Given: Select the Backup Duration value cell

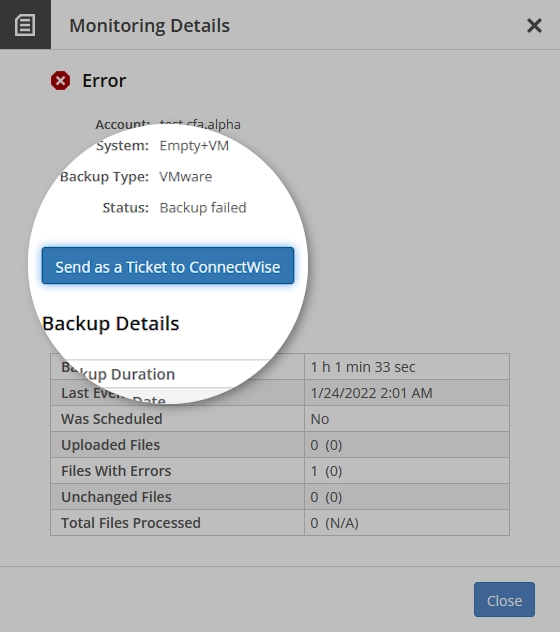Looking at the screenshot, I should tap(407, 367).
